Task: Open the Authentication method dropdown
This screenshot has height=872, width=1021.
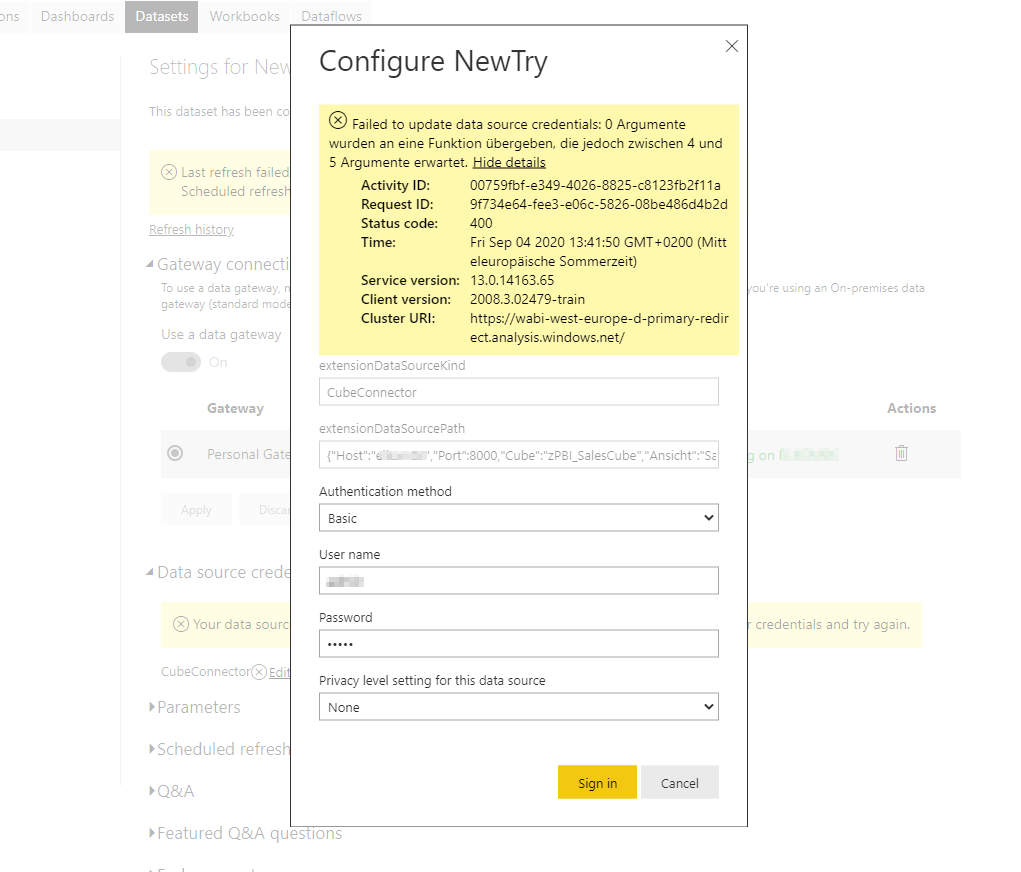Action: [x=519, y=518]
